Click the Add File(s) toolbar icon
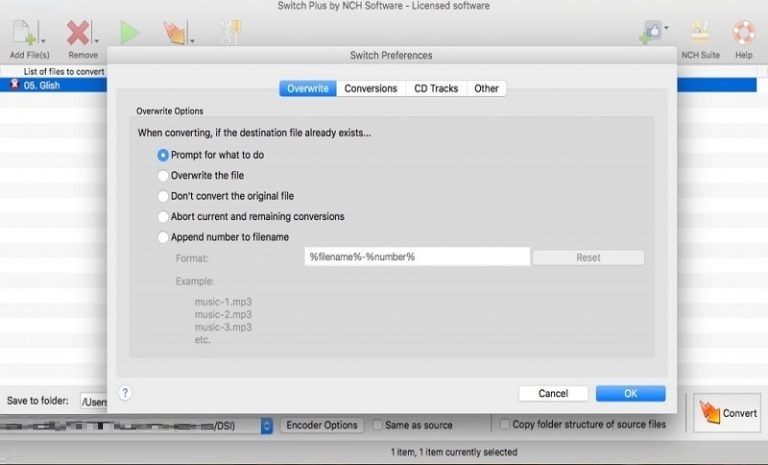 (24, 33)
